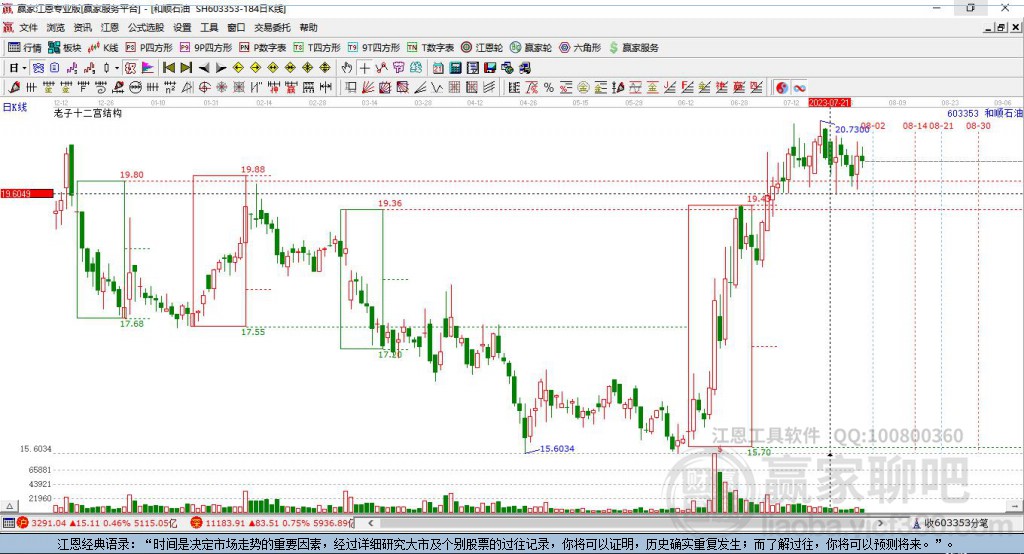Click the floppy disk save icon
This screenshot has height=554, width=1024.
coord(490,68)
